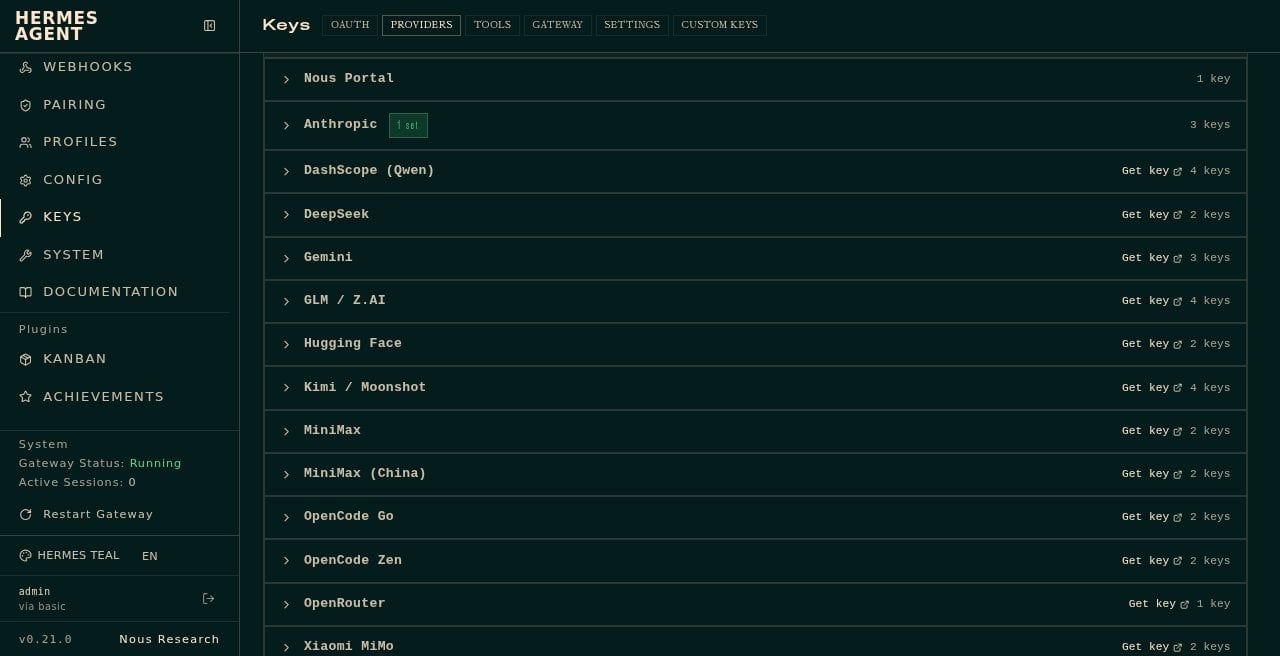1280x656 pixels.
Task: Click the EN language button
Action: pos(150,556)
